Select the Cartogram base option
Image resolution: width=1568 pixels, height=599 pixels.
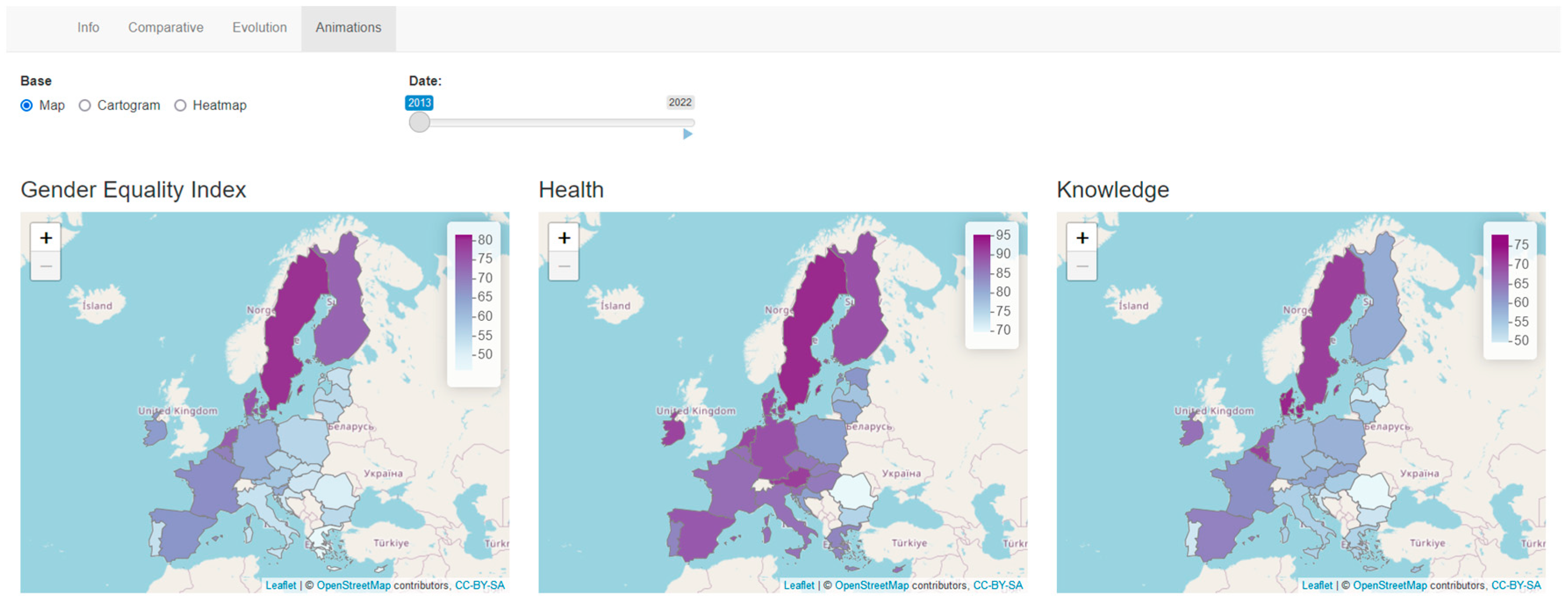(x=85, y=105)
